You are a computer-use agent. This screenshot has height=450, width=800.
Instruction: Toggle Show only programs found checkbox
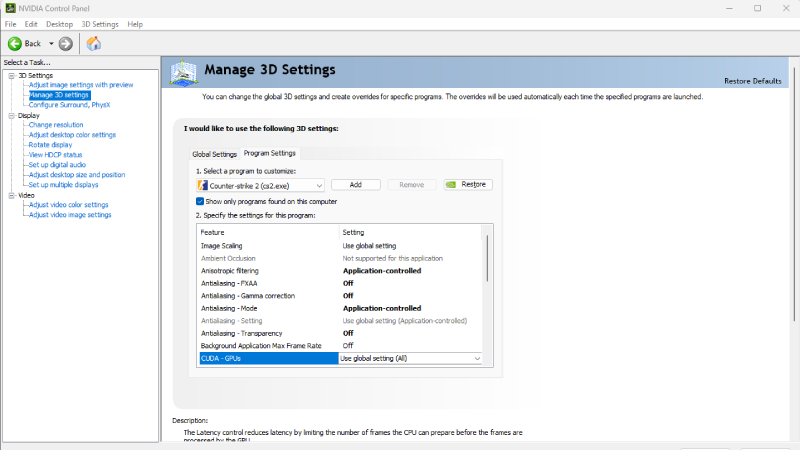(x=200, y=202)
